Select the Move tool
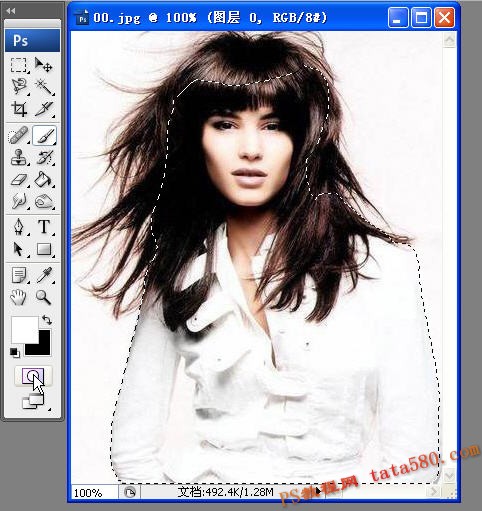The width and height of the screenshot is (482, 511). click(44, 65)
